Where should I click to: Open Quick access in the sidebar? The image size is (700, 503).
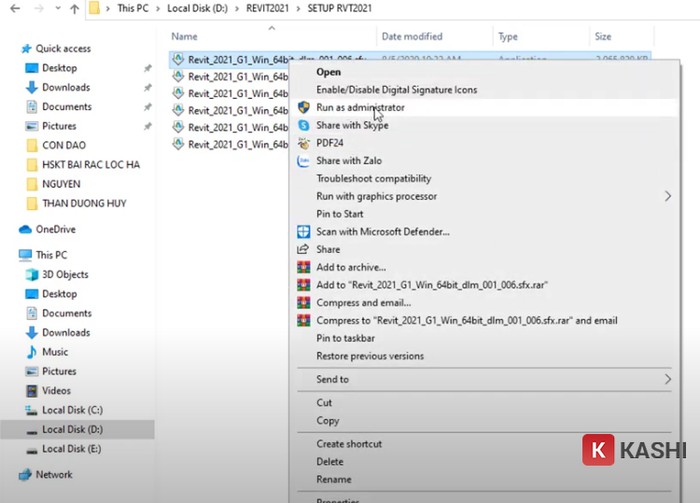point(63,49)
